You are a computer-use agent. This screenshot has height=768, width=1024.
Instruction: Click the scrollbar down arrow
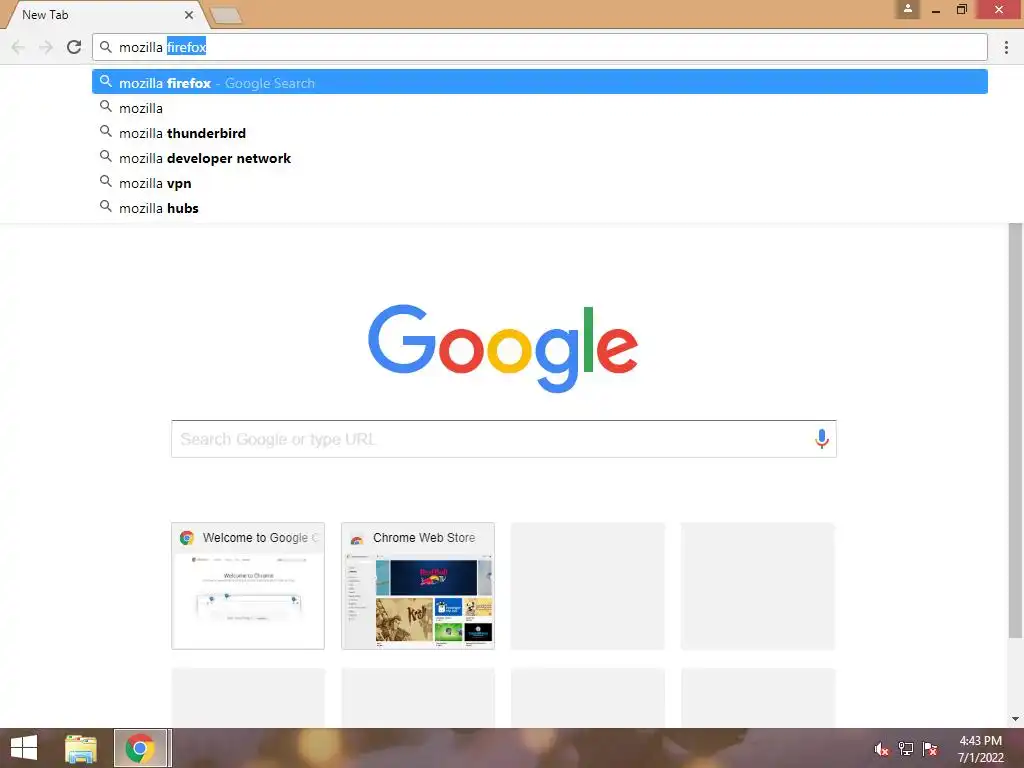click(x=1015, y=719)
